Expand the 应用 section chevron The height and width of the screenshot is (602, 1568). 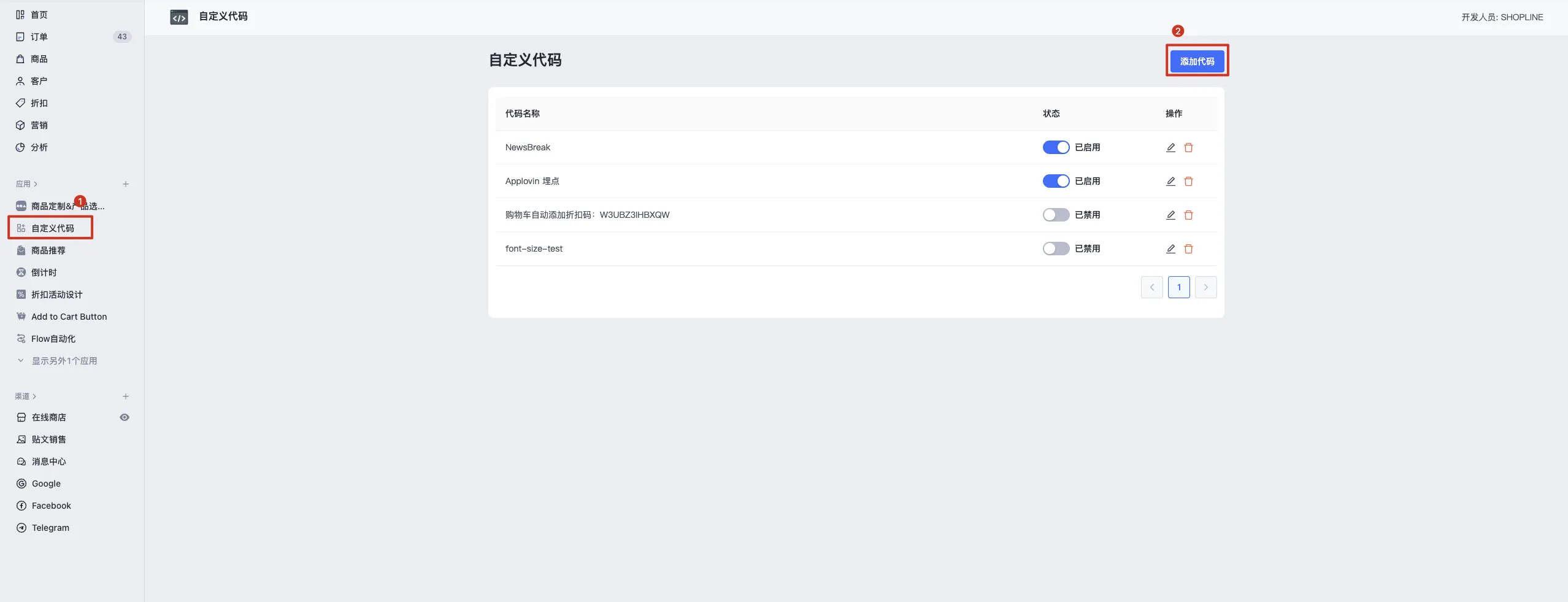[x=36, y=184]
